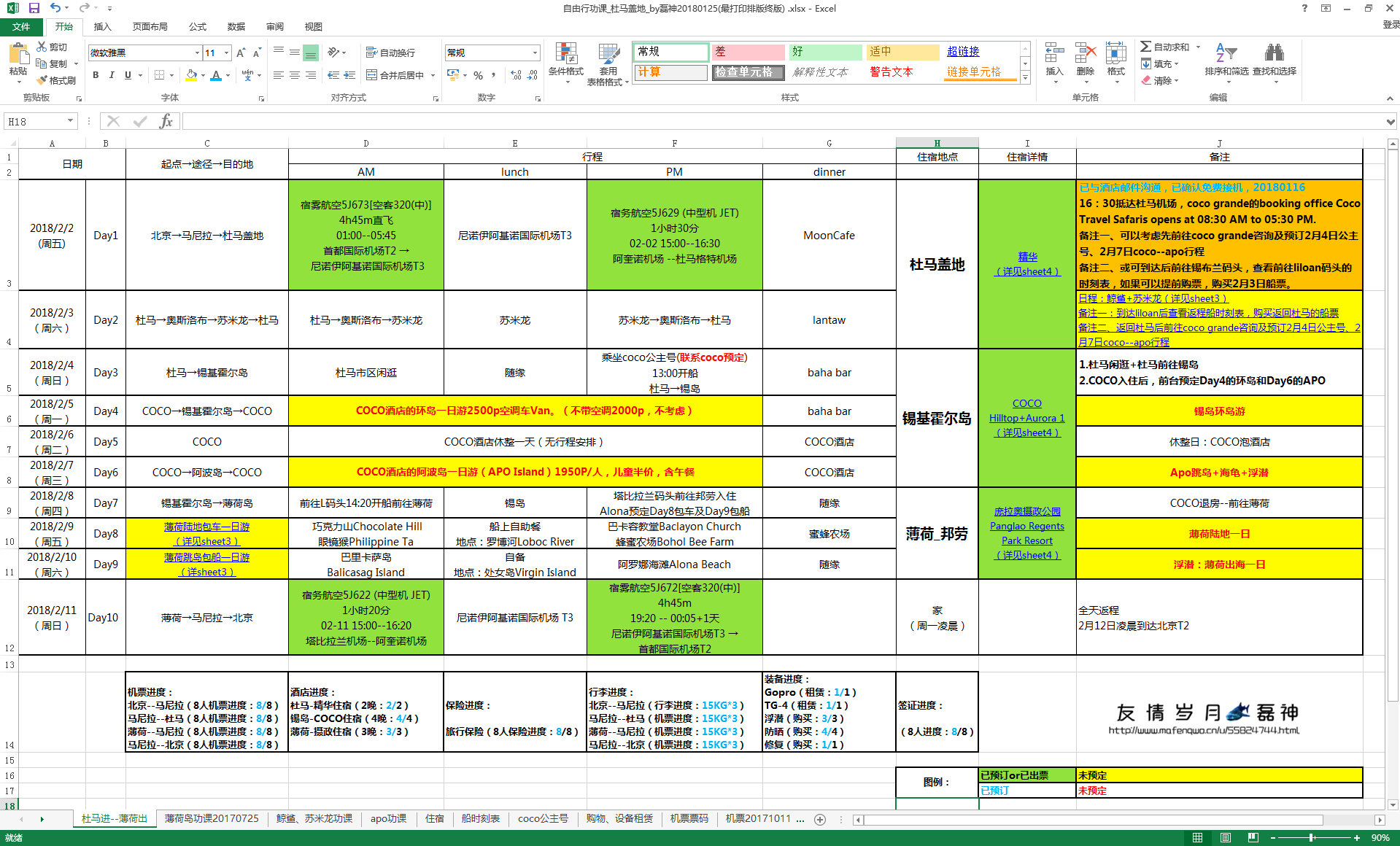Collapse the ribbon

[1390, 98]
